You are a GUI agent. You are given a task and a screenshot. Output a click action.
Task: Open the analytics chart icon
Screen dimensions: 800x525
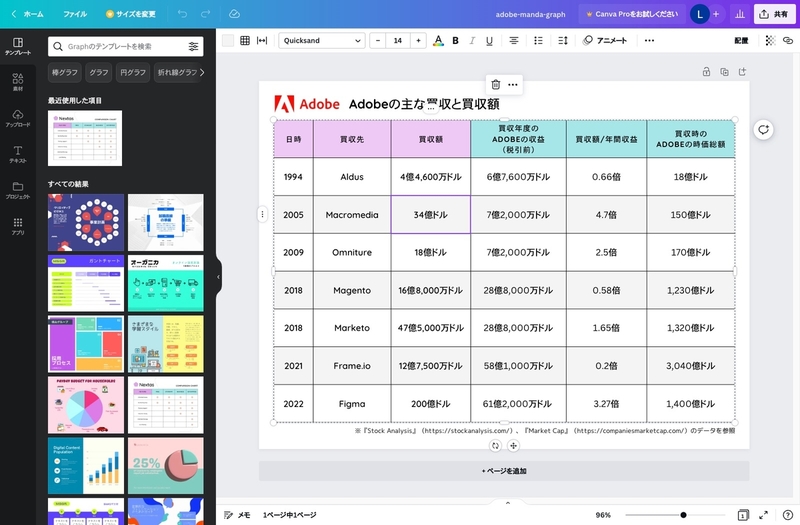click(x=740, y=14)
